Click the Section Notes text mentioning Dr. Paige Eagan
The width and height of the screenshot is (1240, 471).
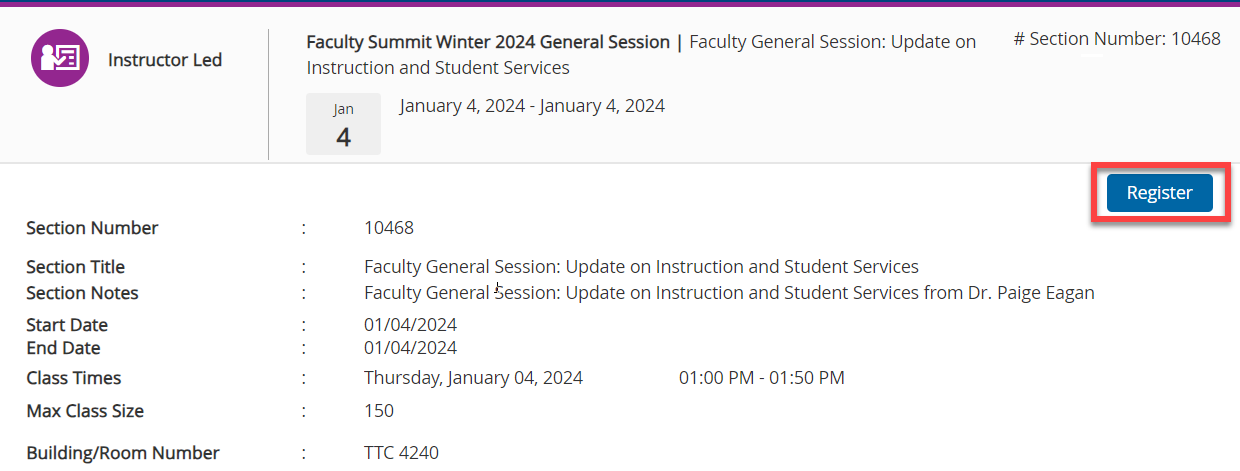click(729, 293)
